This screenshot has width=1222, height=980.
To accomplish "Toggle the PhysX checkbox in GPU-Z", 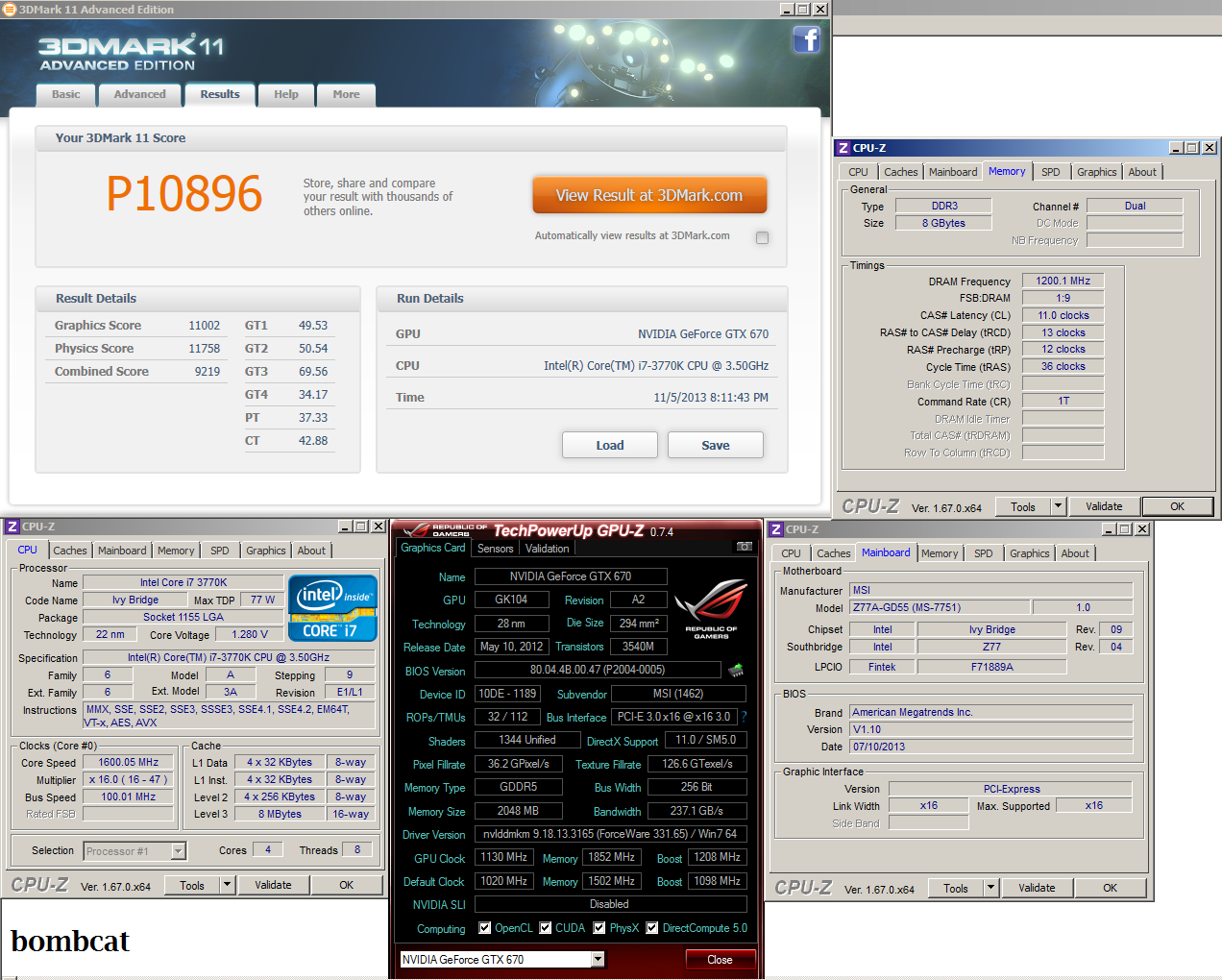I will (599, 928).
